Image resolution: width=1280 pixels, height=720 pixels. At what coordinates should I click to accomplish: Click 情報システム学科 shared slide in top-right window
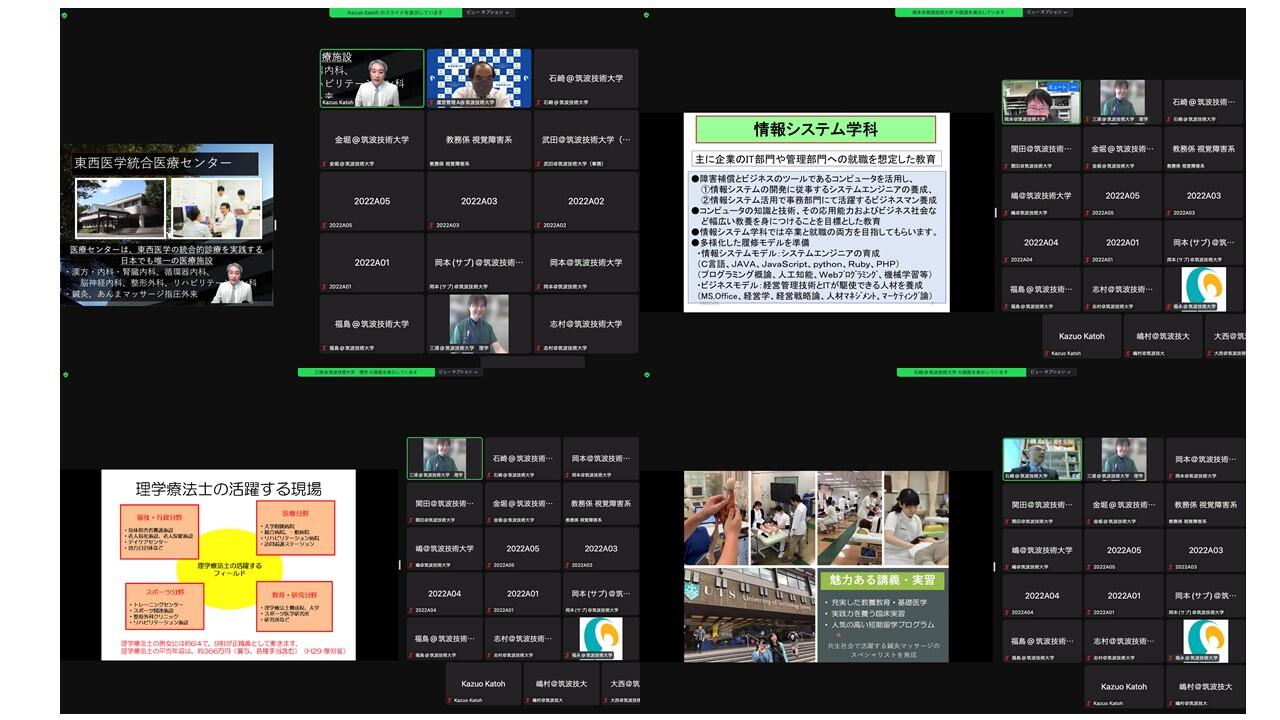(816, 212)
